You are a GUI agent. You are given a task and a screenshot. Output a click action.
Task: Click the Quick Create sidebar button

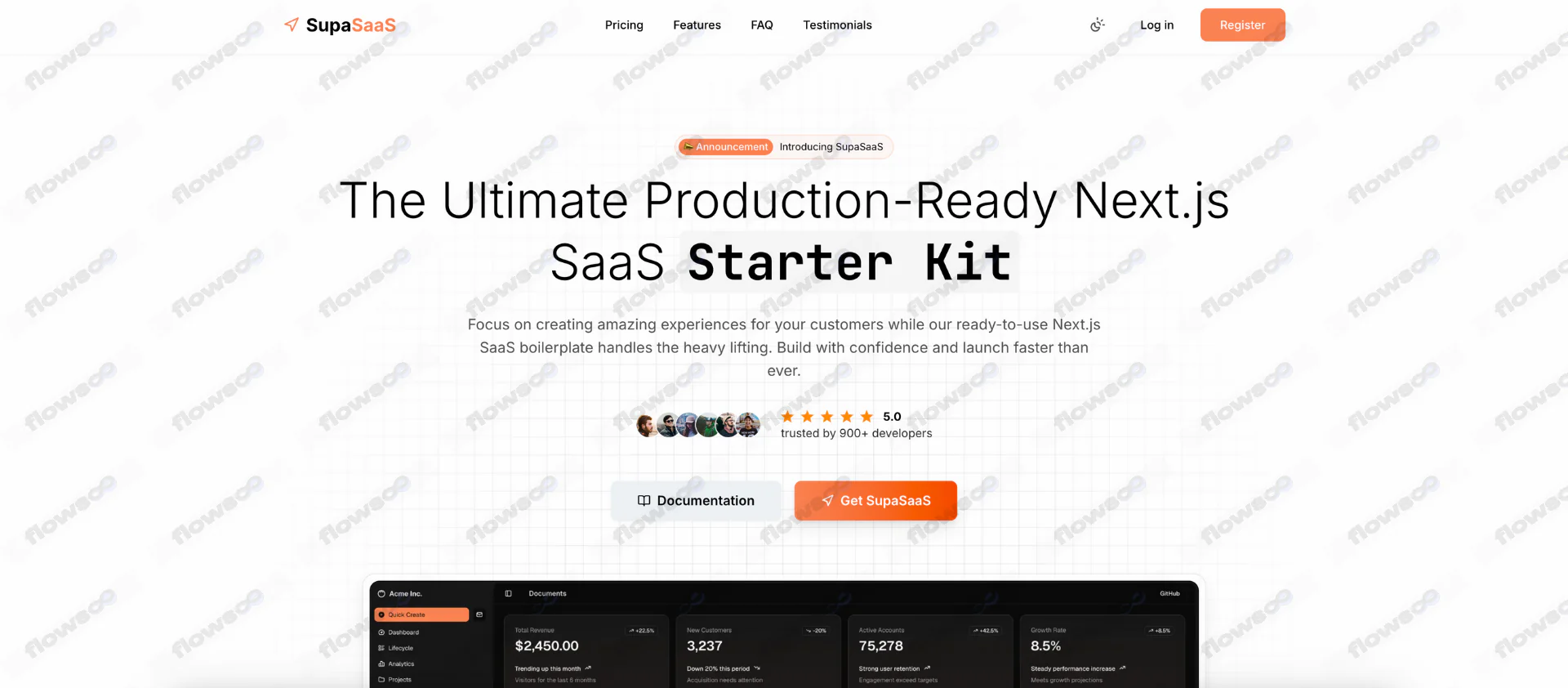point(421,614)
